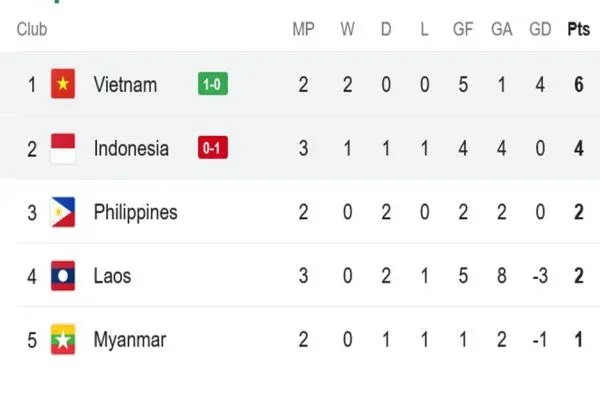Select the Laos team name
Viewport: 600px width, 399px height.
(x=112, y=276)
